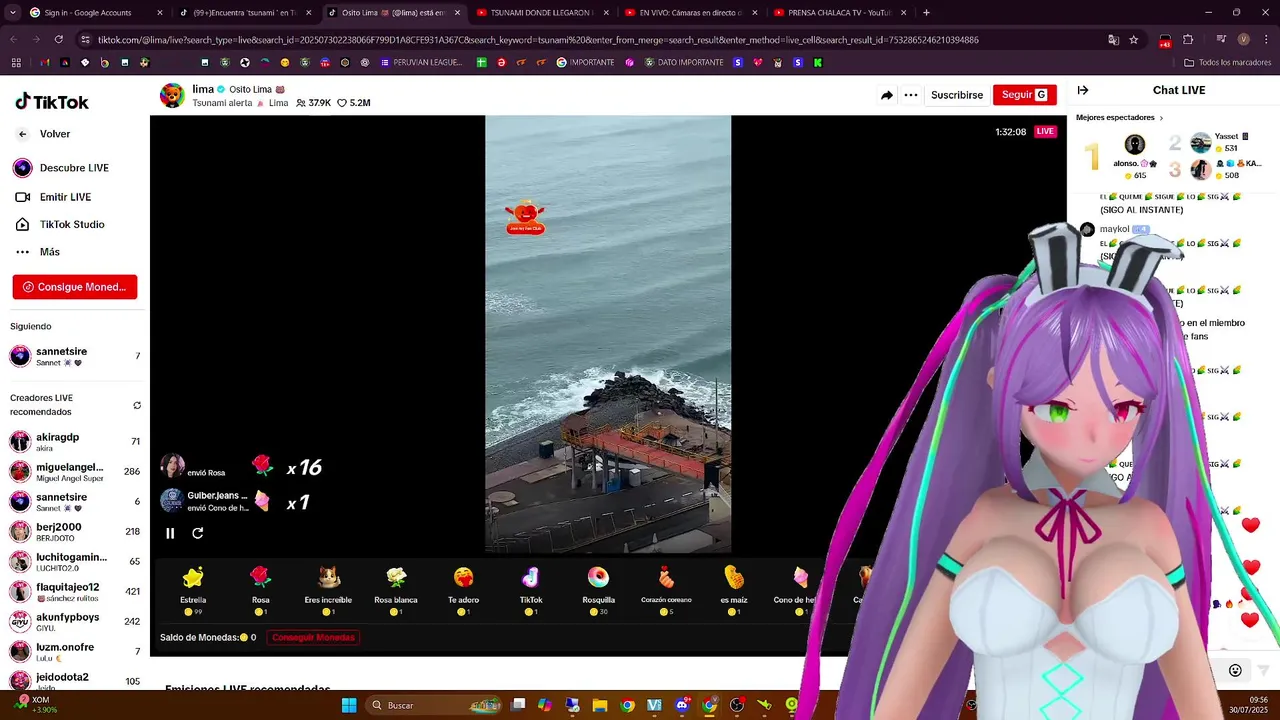Screen dimensions: 1280x720
Task: Open the Chrome extensions puzzle icon
Action: pos(1188,40)
